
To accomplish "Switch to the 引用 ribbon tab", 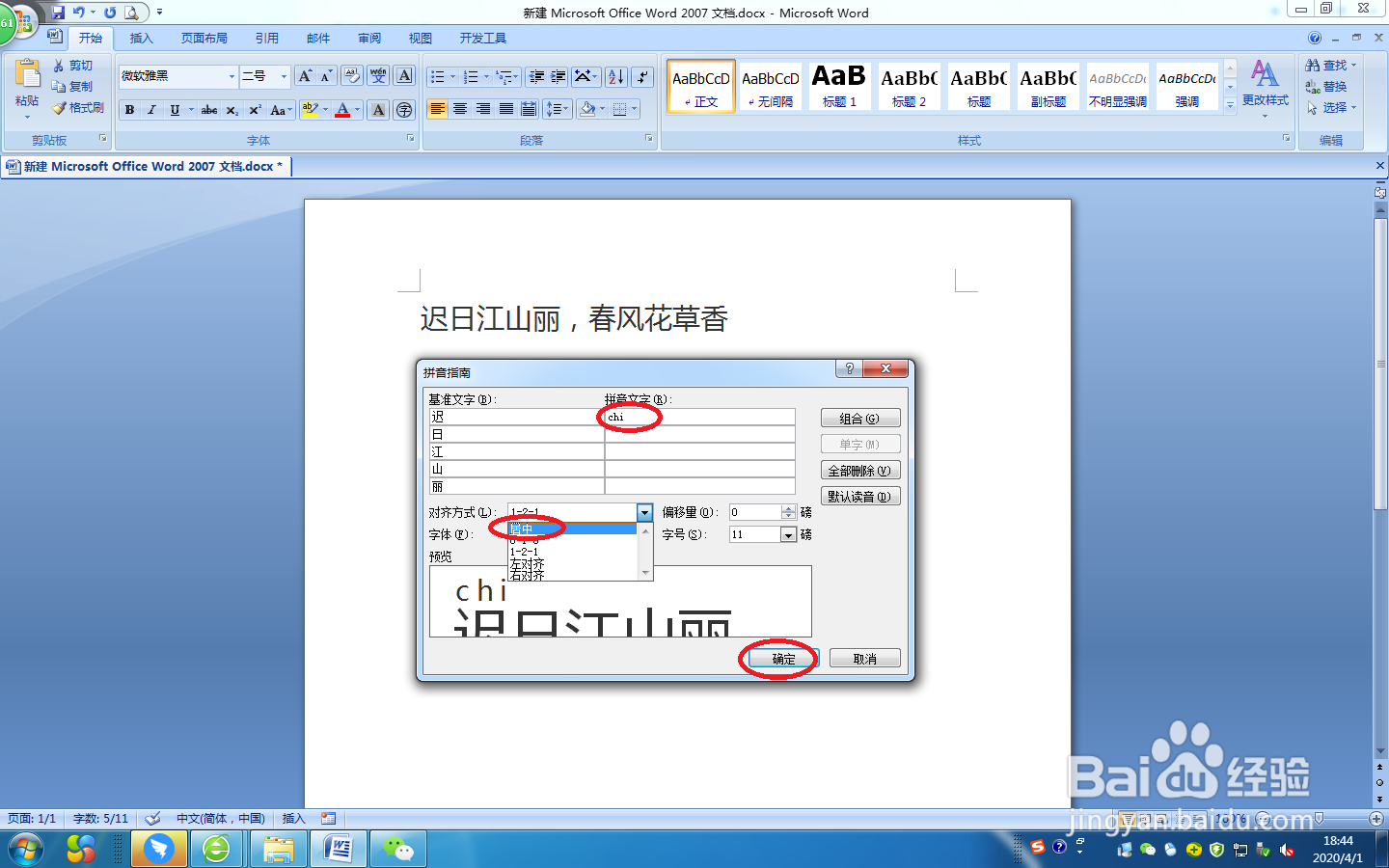I will pyautogui.click(x=267, y=39).
